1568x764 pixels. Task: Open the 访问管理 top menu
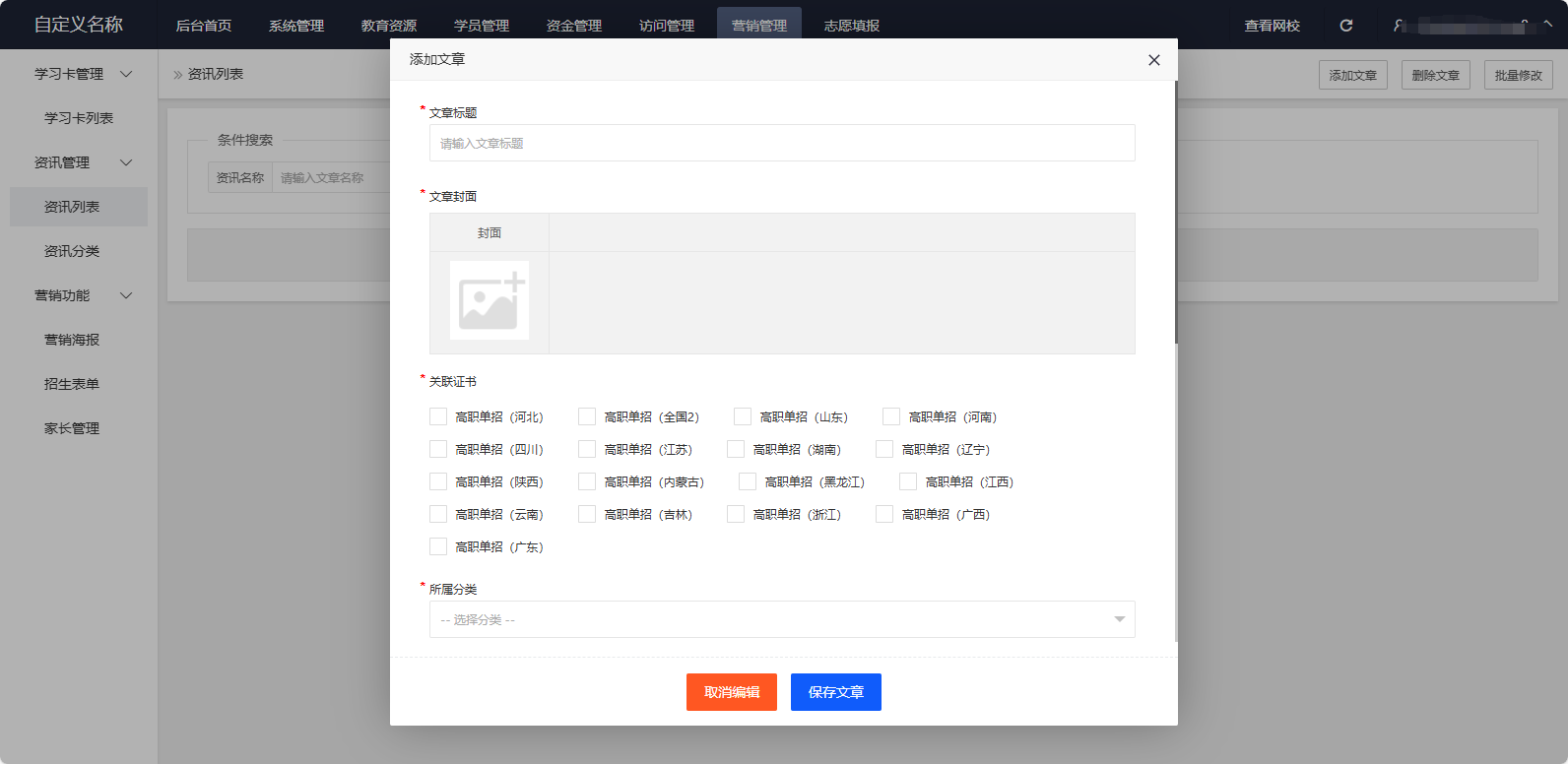[667, 26]
